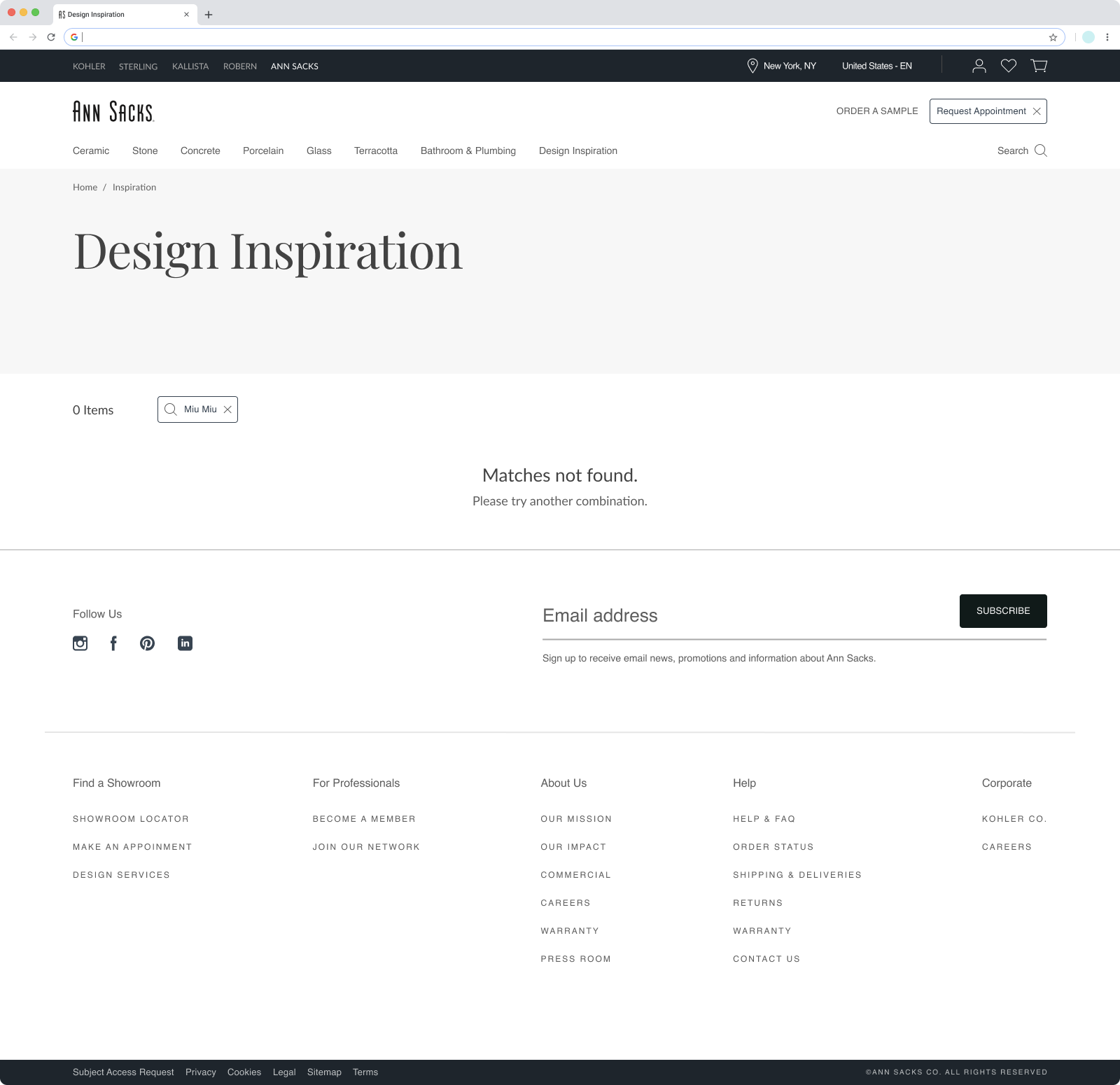Open HELP & FAQ link
This screenshot has width=1120, height=1085.
point(764,819)
